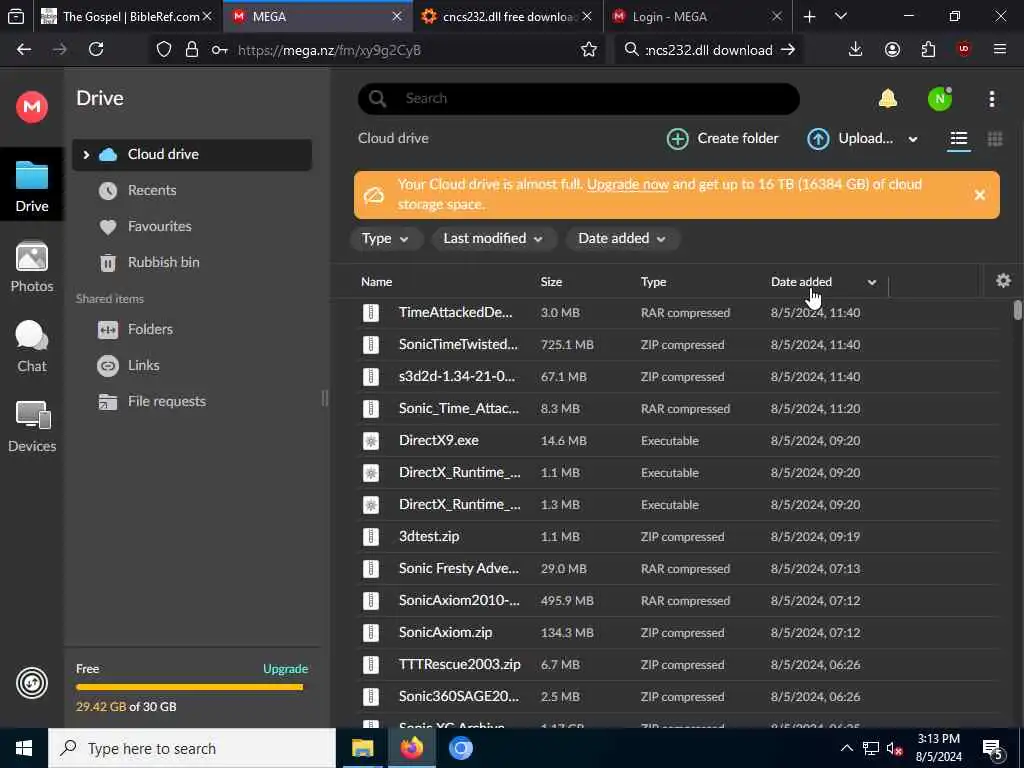
Task: Open column settings gear
Action: (x=1003, y=281)
